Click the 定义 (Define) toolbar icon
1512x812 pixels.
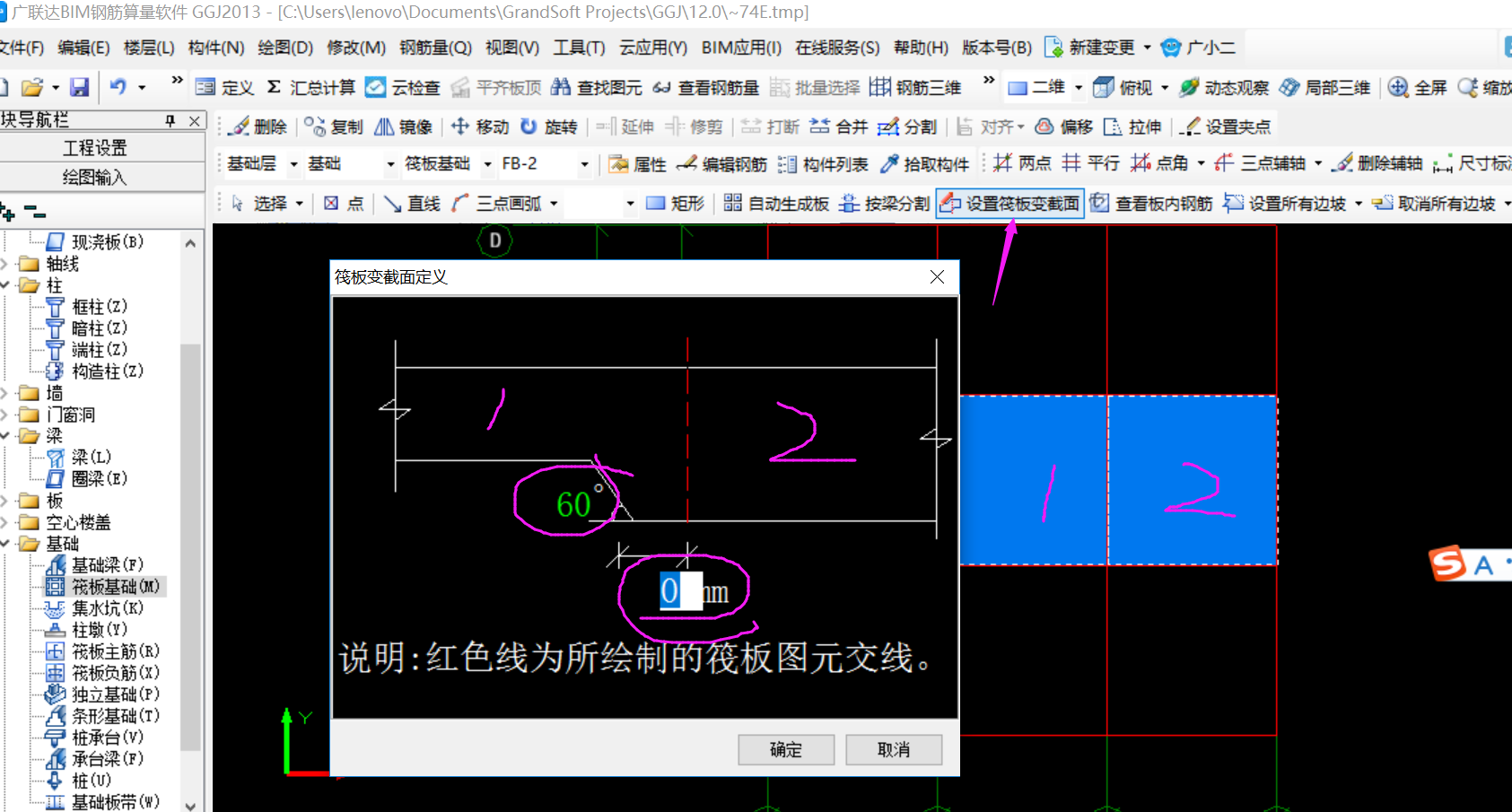[224, 87]
